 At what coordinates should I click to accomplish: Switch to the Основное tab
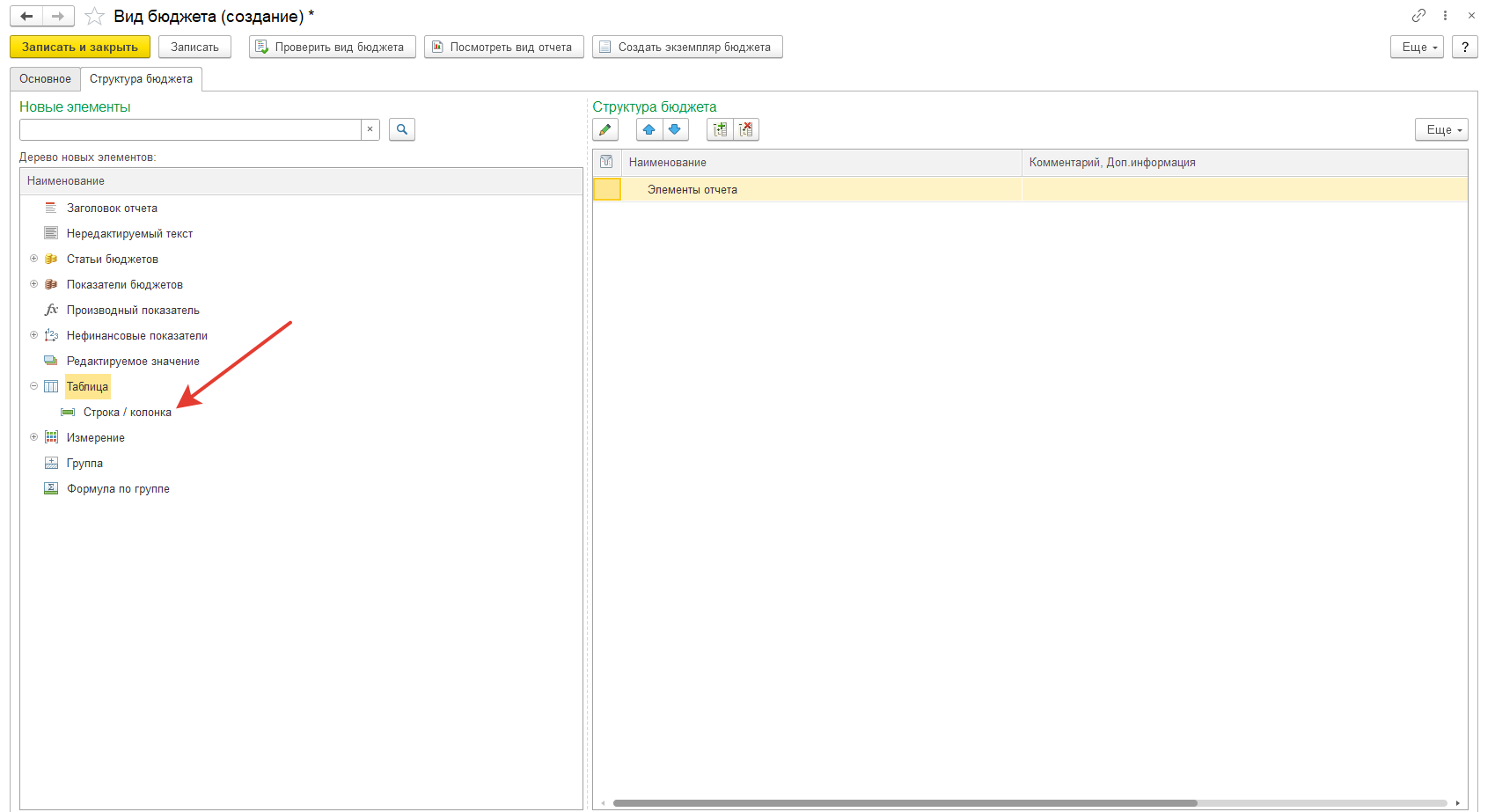[46, 79]
